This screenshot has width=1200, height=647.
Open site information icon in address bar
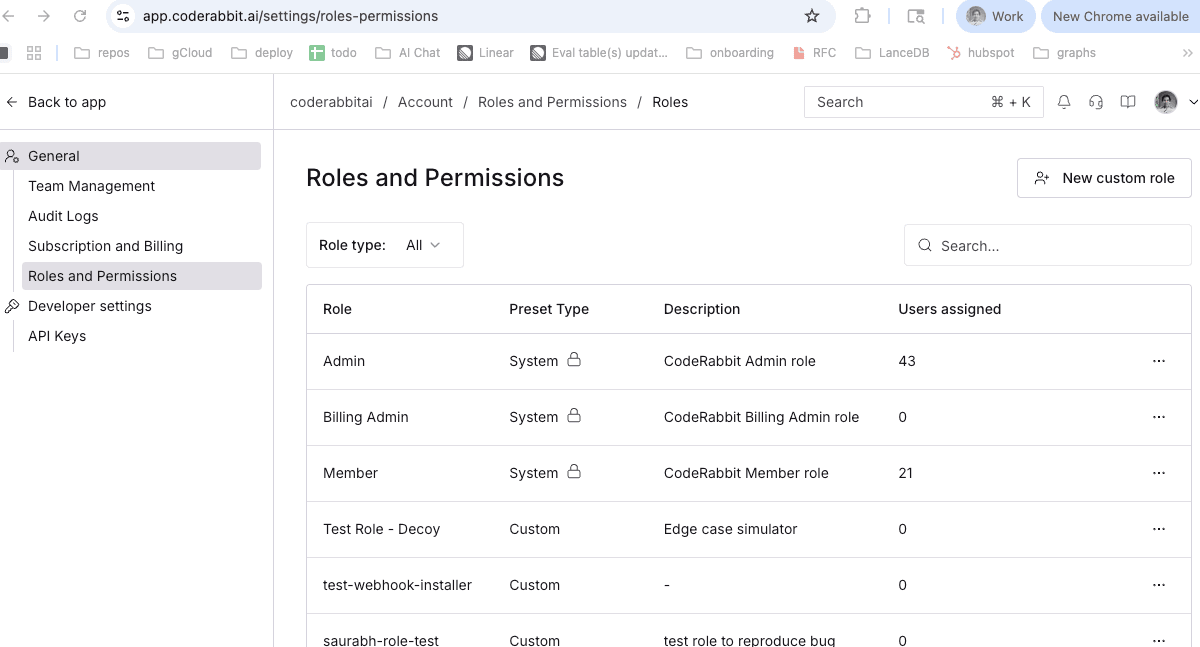coord(123,16)
